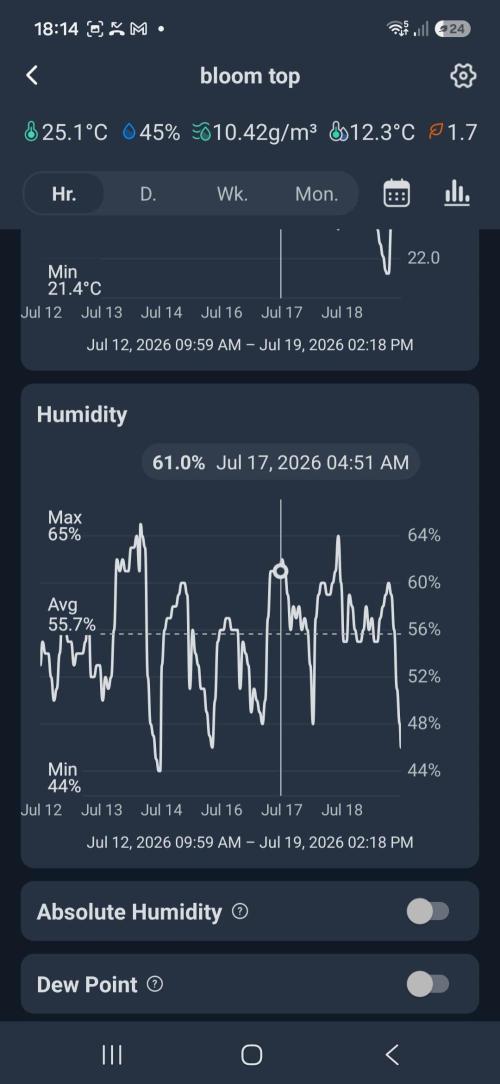Image resolution: width=500 pixels, height=1084 pixels.
Task: Open Absolute Humidity help question mark
Action: point(239,912)
